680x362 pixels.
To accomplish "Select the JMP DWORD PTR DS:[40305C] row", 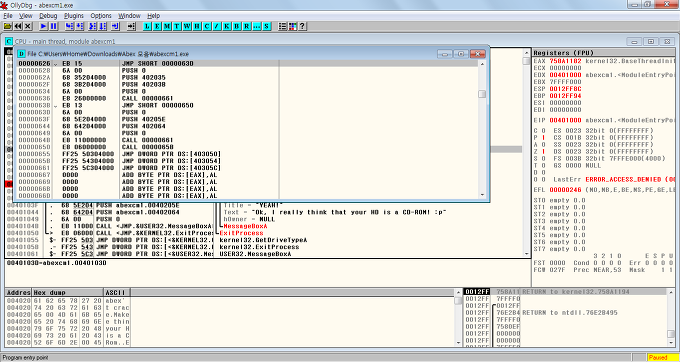I will tap(247, 168).
